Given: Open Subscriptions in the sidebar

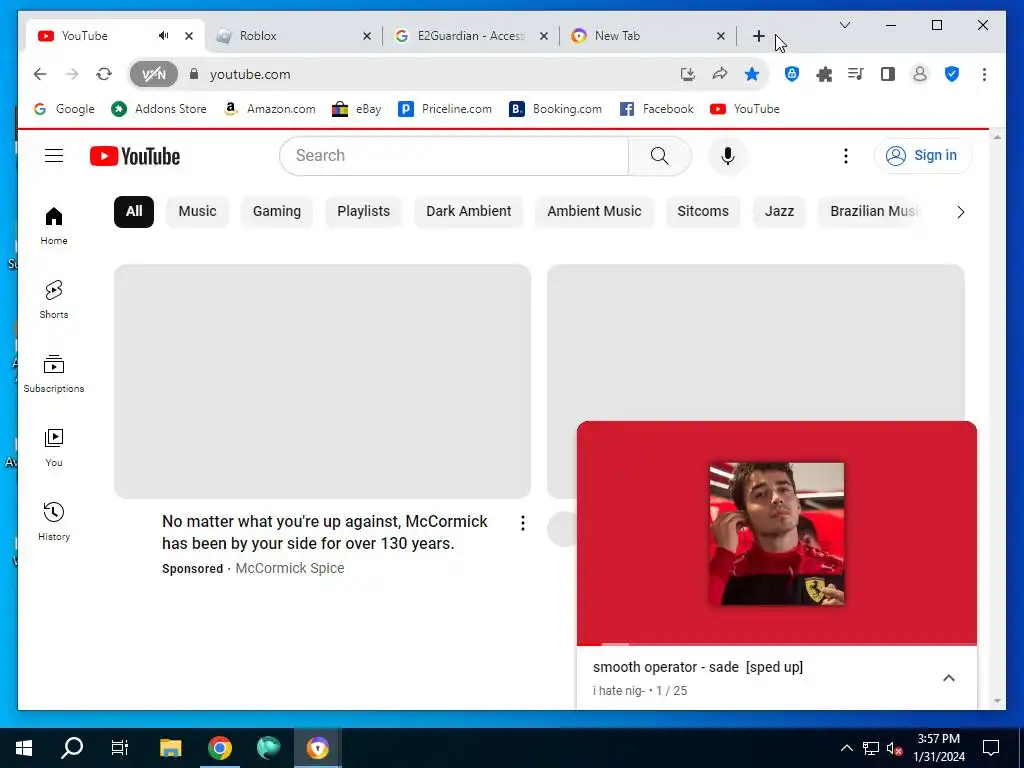Looking at the screenshot, I should [54, 374].
